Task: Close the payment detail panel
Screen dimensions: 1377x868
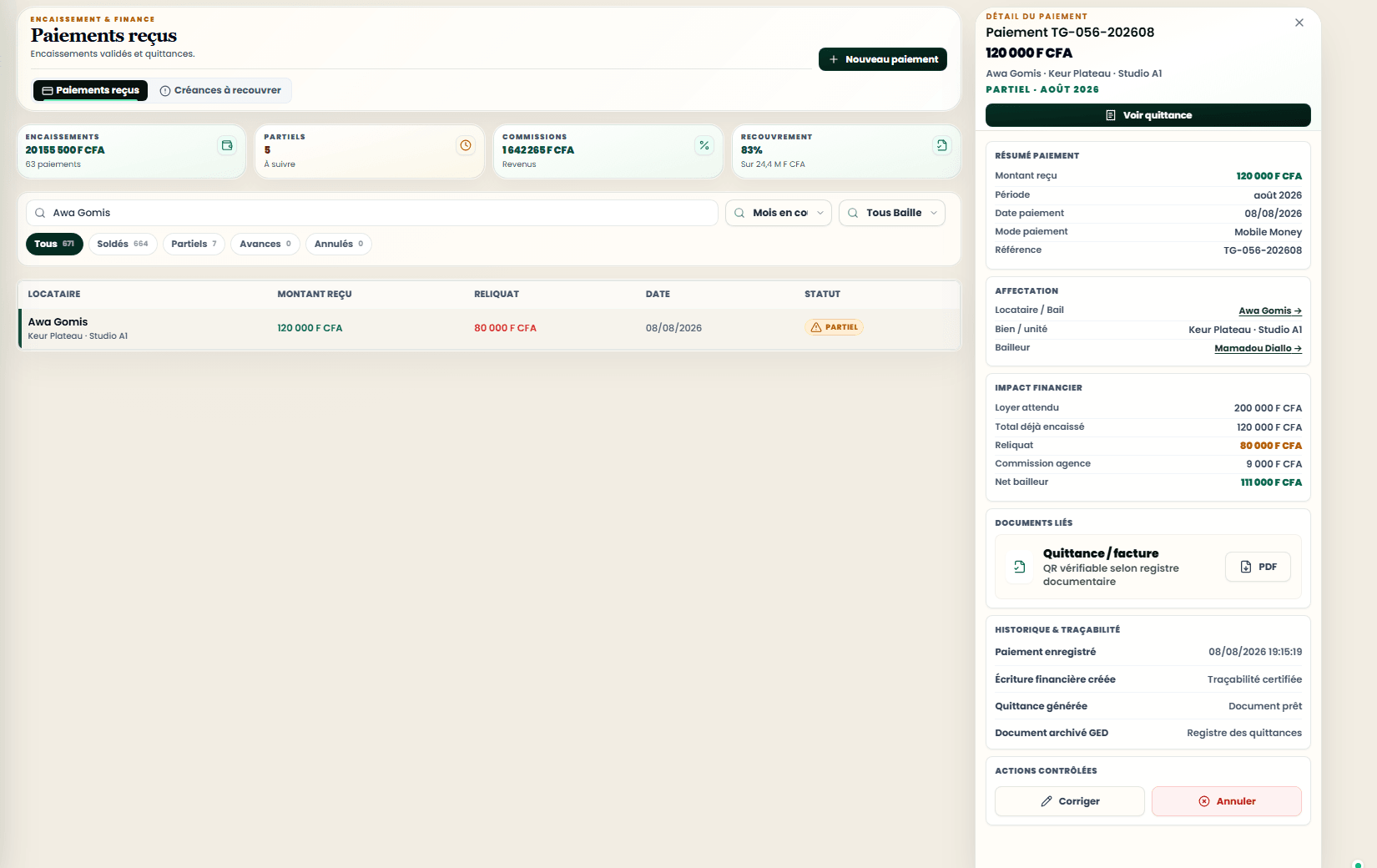Action: pos(1299,23)
